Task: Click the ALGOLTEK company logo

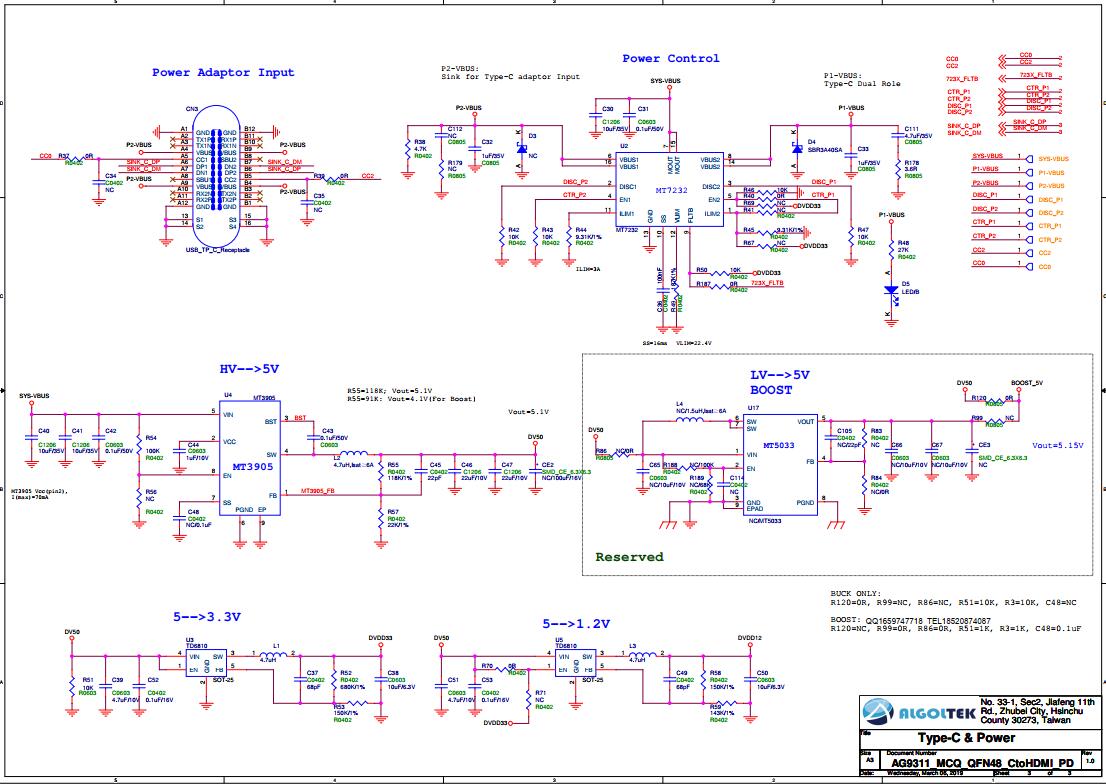Action: coord(918,713)
